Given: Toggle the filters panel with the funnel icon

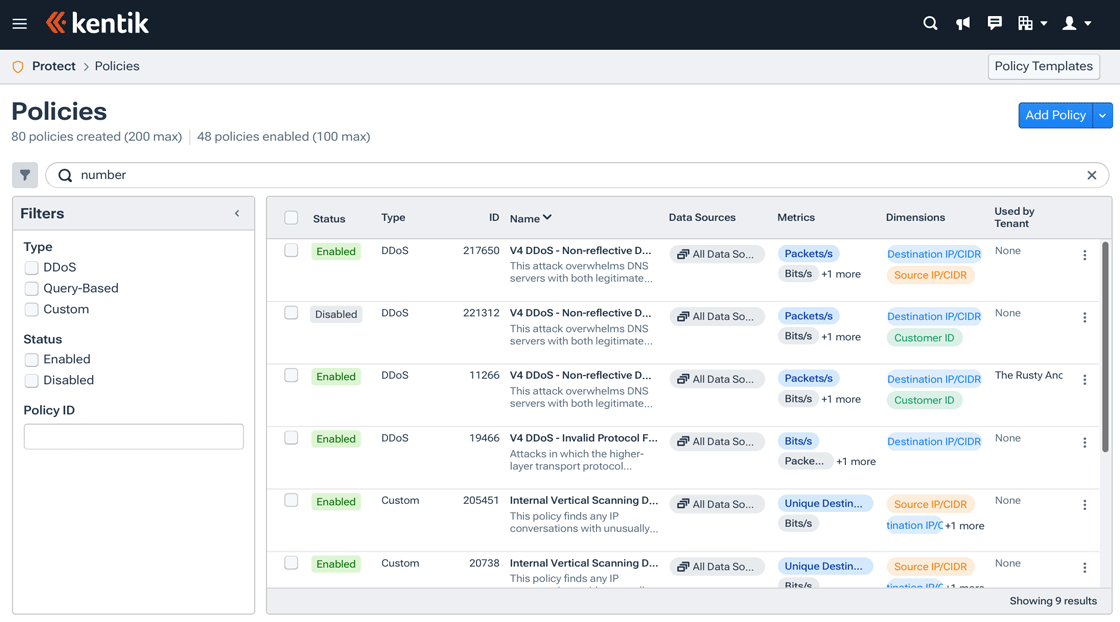Looking at the screenshot, I should [24, 174].
